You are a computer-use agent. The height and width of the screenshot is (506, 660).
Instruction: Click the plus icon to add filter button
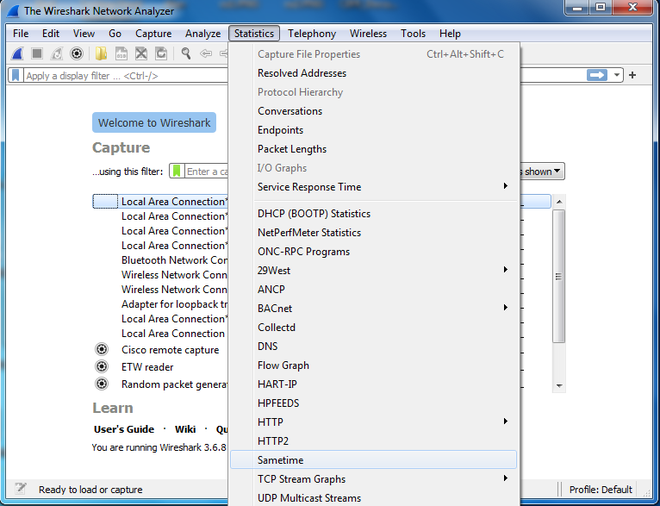[632, 75]
